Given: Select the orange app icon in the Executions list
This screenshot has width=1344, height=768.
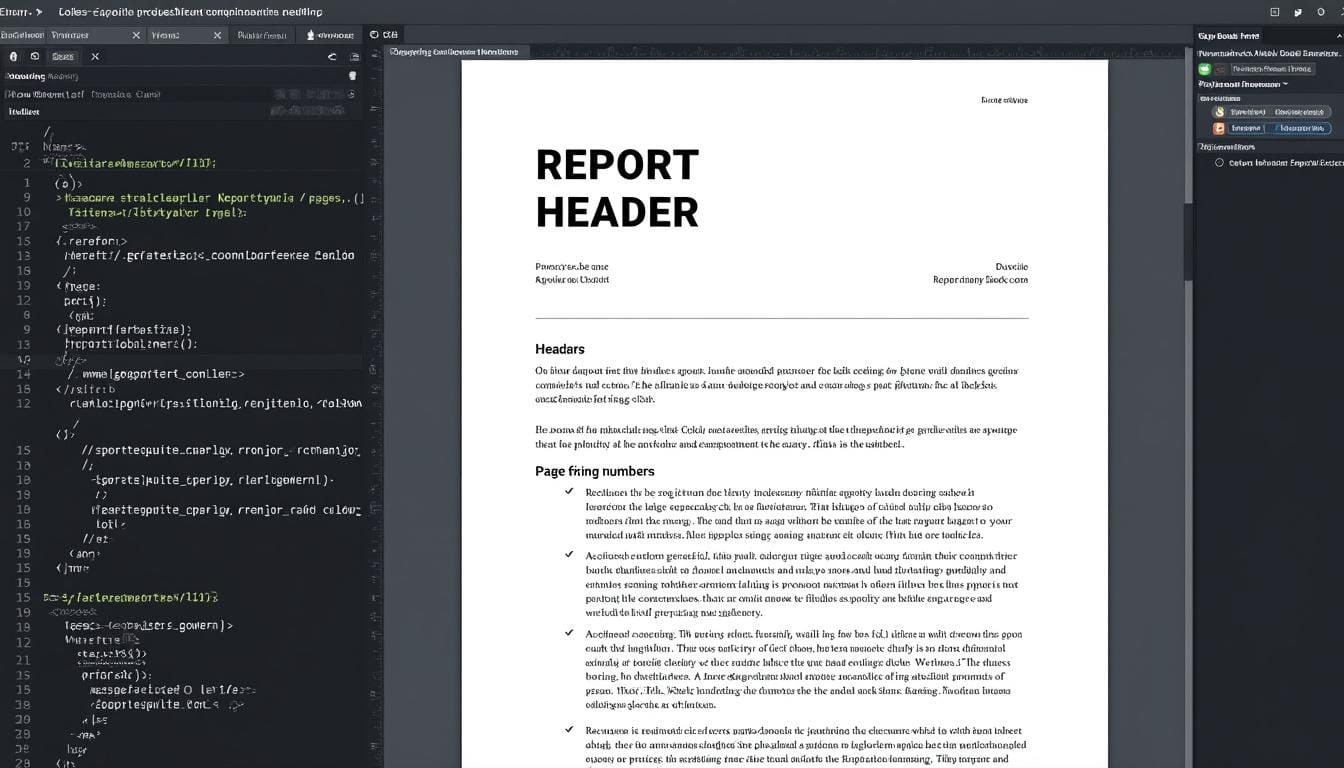Looking at the screenshot, I should point(1219,128).
